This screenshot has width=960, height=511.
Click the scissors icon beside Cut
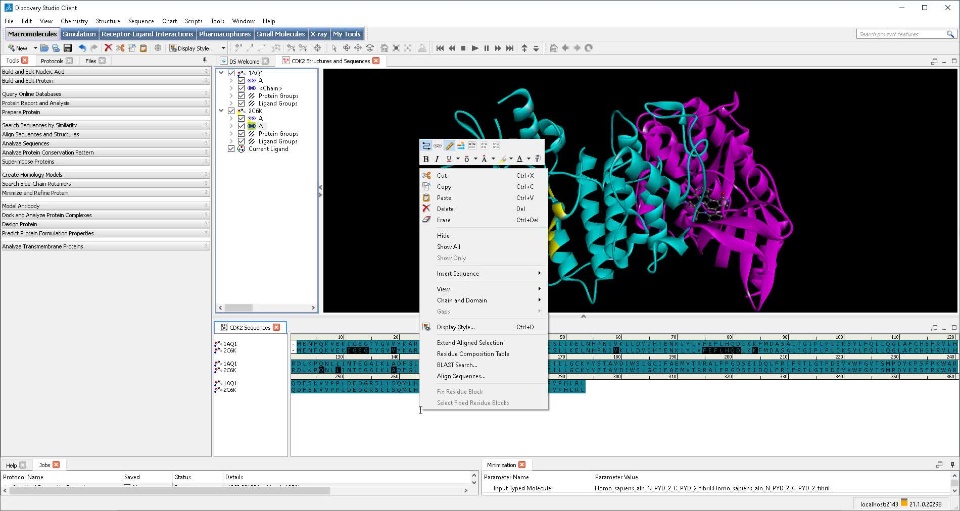pyautogui.click(x=427, y=175)
